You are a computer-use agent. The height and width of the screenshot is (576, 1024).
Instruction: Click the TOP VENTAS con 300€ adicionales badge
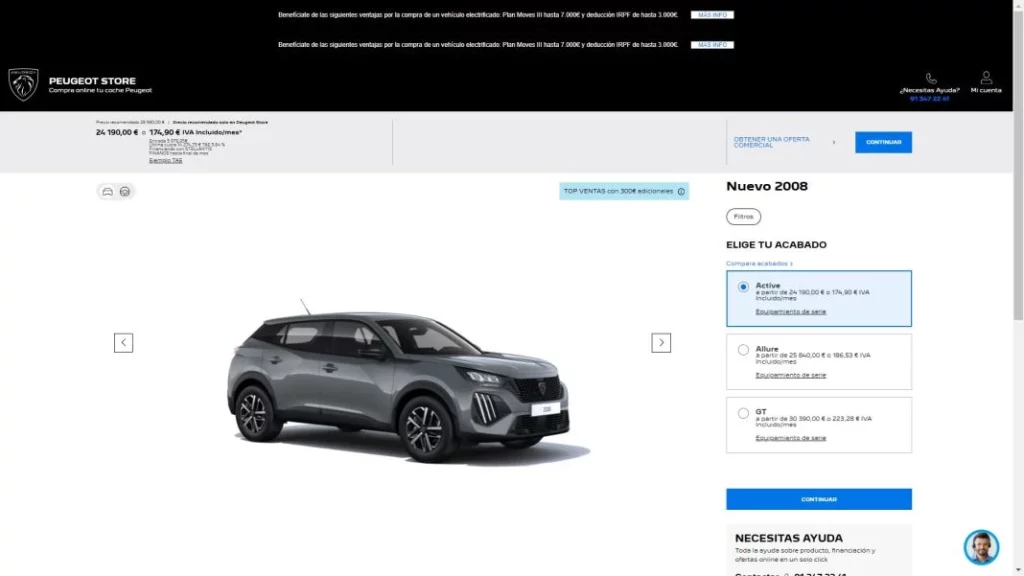(624, 191)
